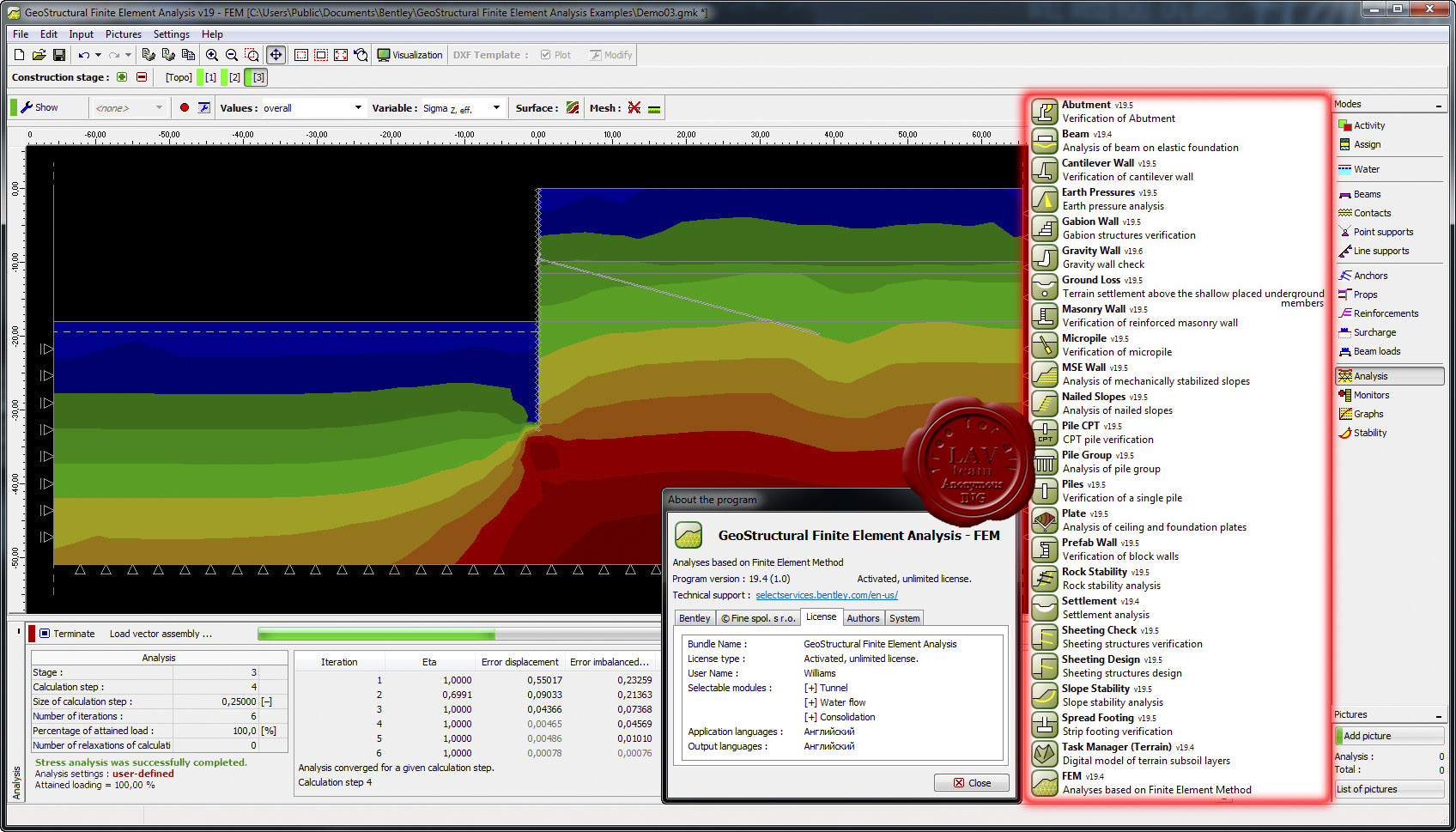Viewport: 1456px width, 832px height.
Task: Click the Modify DXF template button
Action: pyautogui.click(x=611, y=55)
